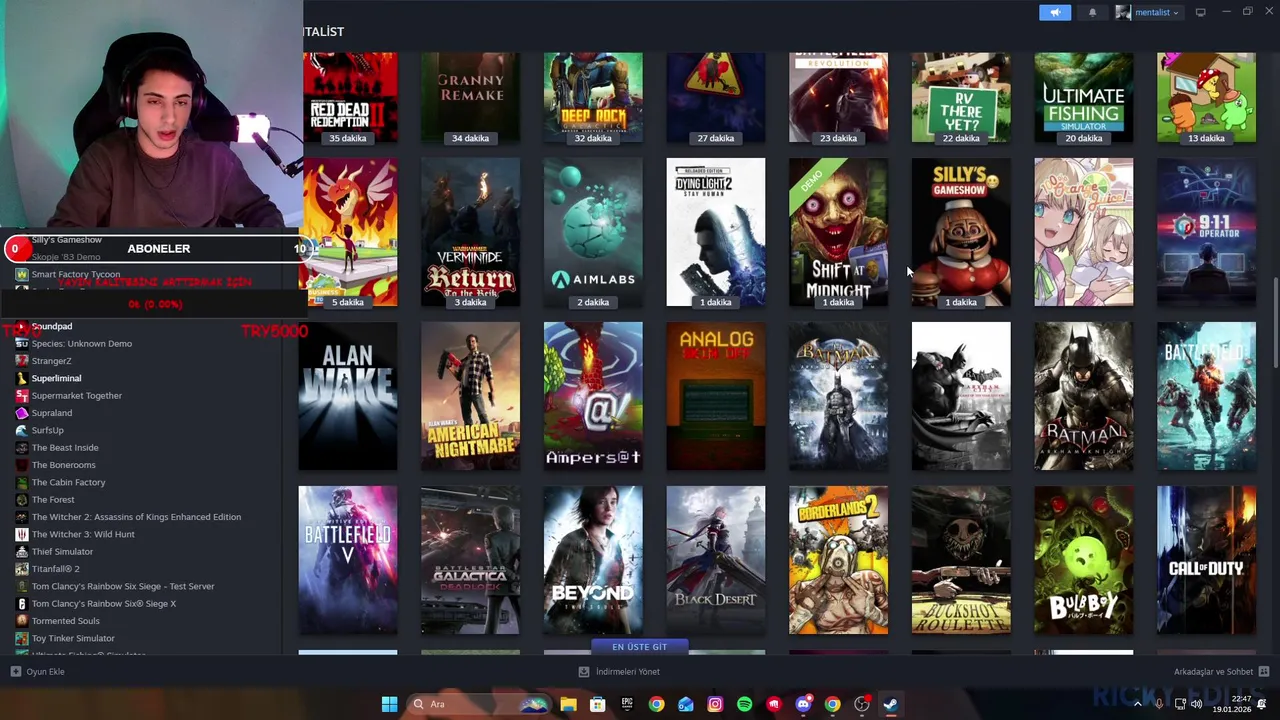The height and width of the screenshot is (720, 1280).
Task: Click the Supraland purple game icon
Action: [x=22, y=413]
